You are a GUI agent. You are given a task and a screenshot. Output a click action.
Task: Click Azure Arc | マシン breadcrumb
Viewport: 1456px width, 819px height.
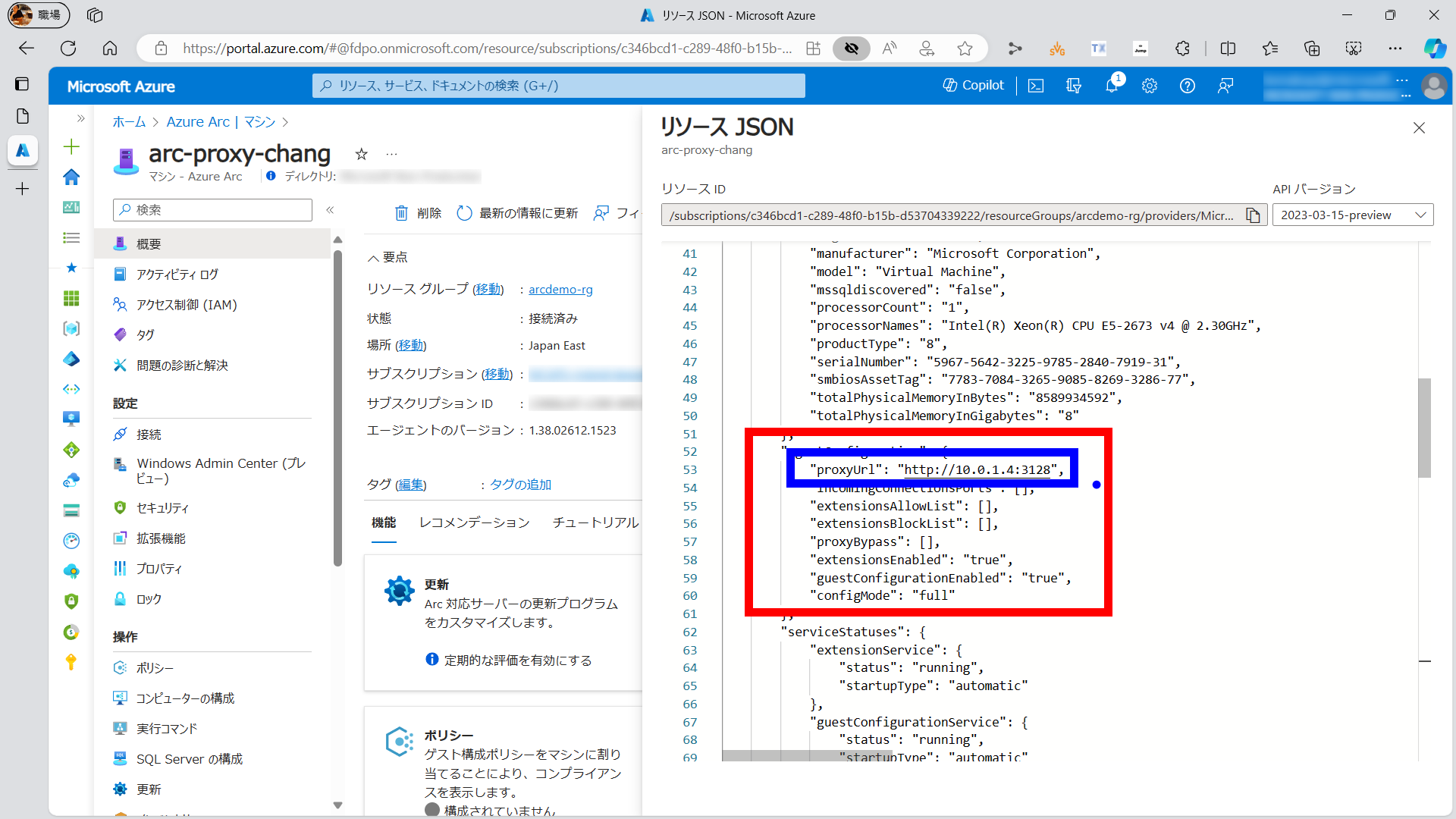click(221, 122)
